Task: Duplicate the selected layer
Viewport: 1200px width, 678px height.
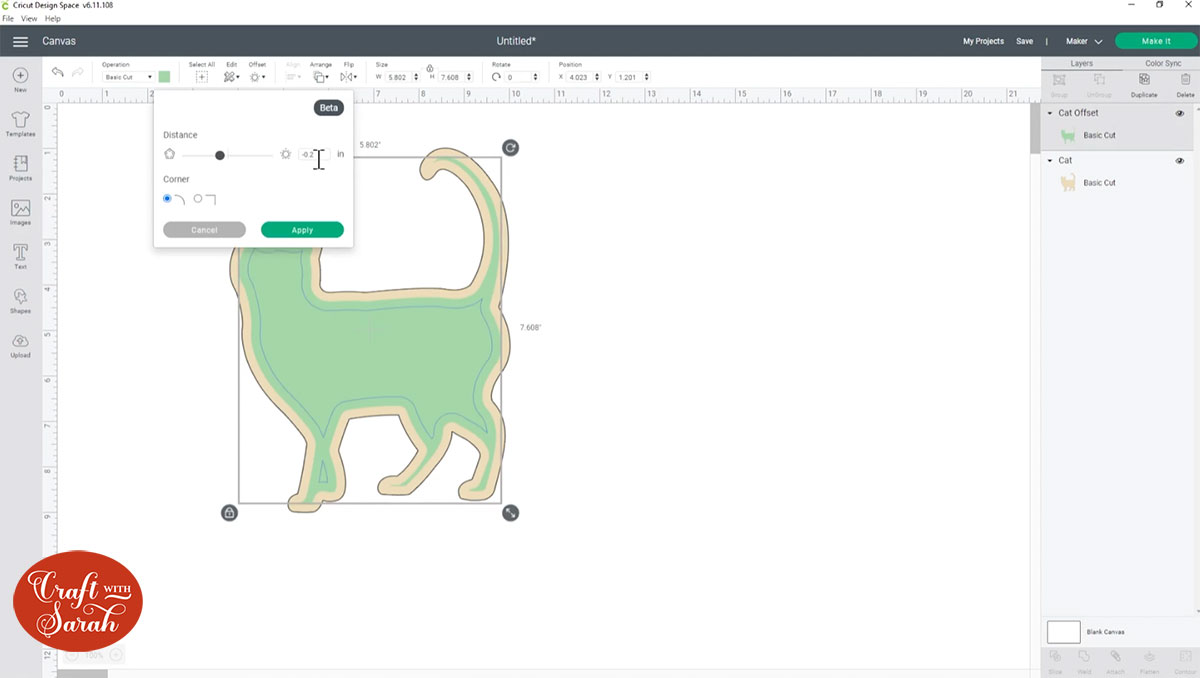Action: tap(1143, 79)
